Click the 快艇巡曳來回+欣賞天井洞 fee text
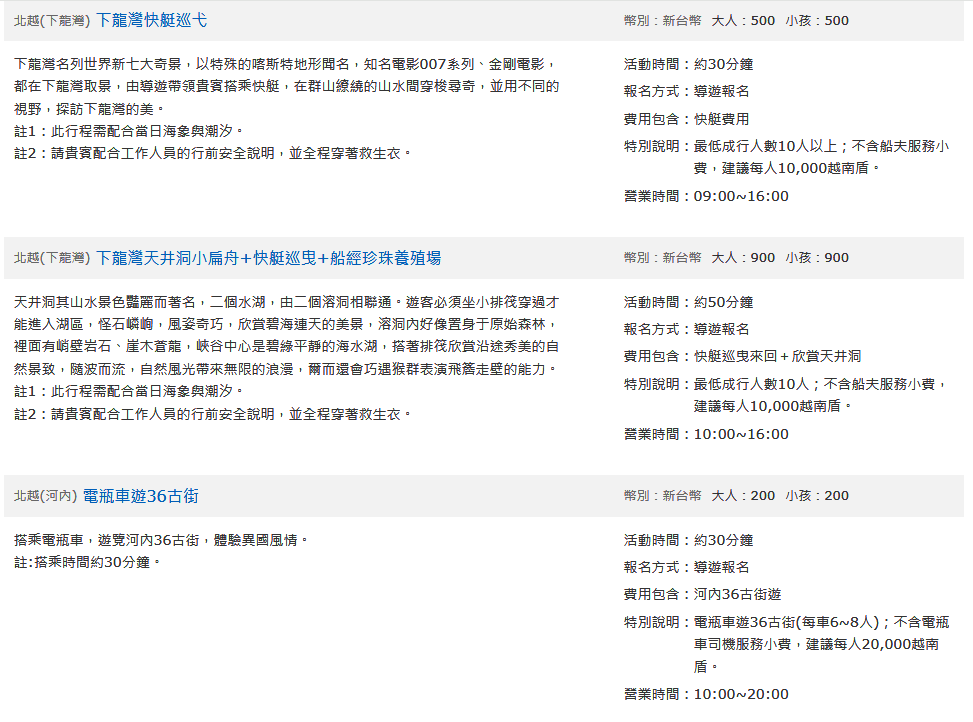973x722 pixels. click(778, 356)
